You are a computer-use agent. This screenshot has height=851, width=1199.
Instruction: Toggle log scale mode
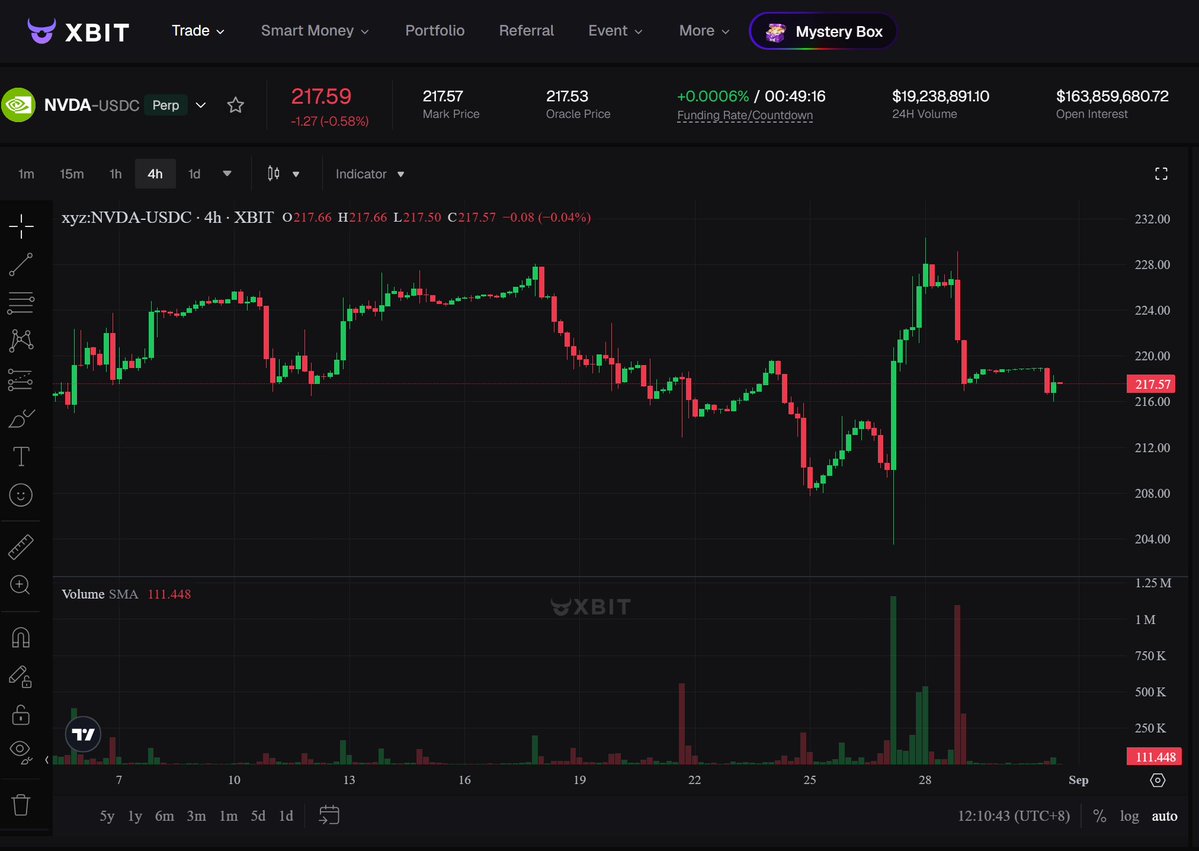pos(1129,816)
